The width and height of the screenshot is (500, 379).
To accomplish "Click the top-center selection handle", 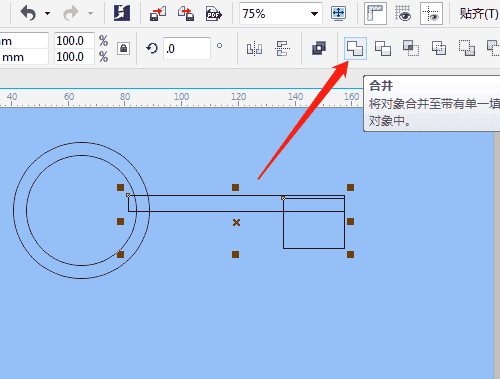I will point(235,187).
